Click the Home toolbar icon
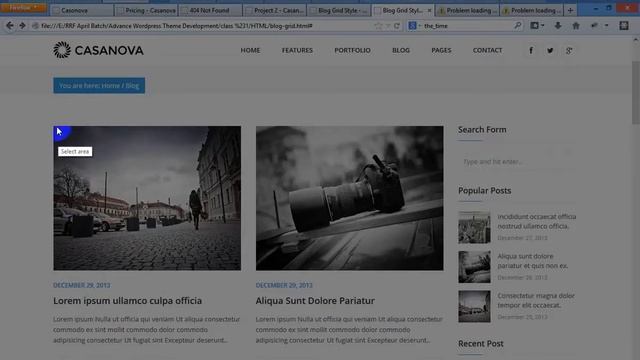Viewport: 640px width, 360px height. click(576, 26)
